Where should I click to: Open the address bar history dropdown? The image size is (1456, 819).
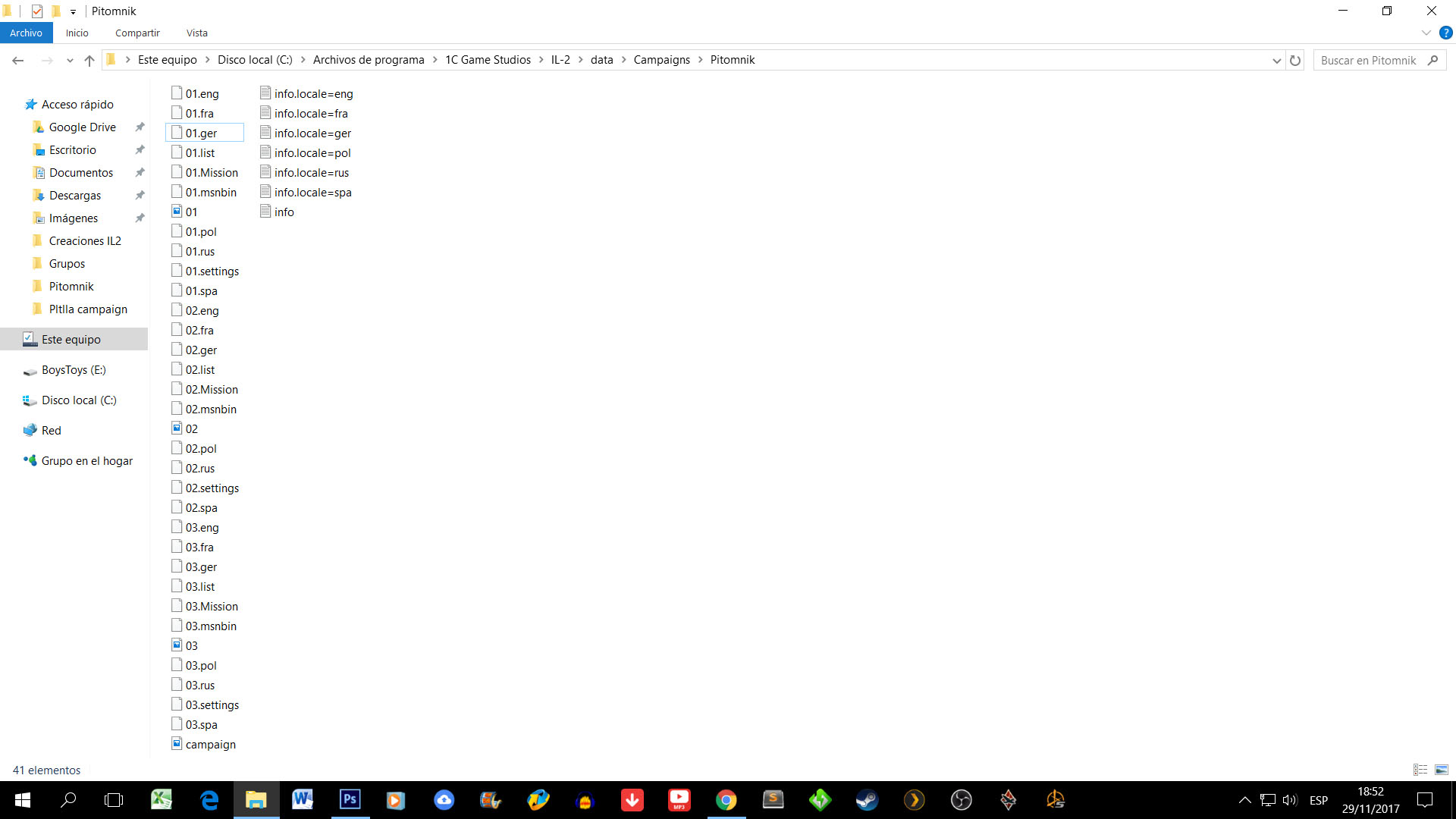click(1276, 60)
